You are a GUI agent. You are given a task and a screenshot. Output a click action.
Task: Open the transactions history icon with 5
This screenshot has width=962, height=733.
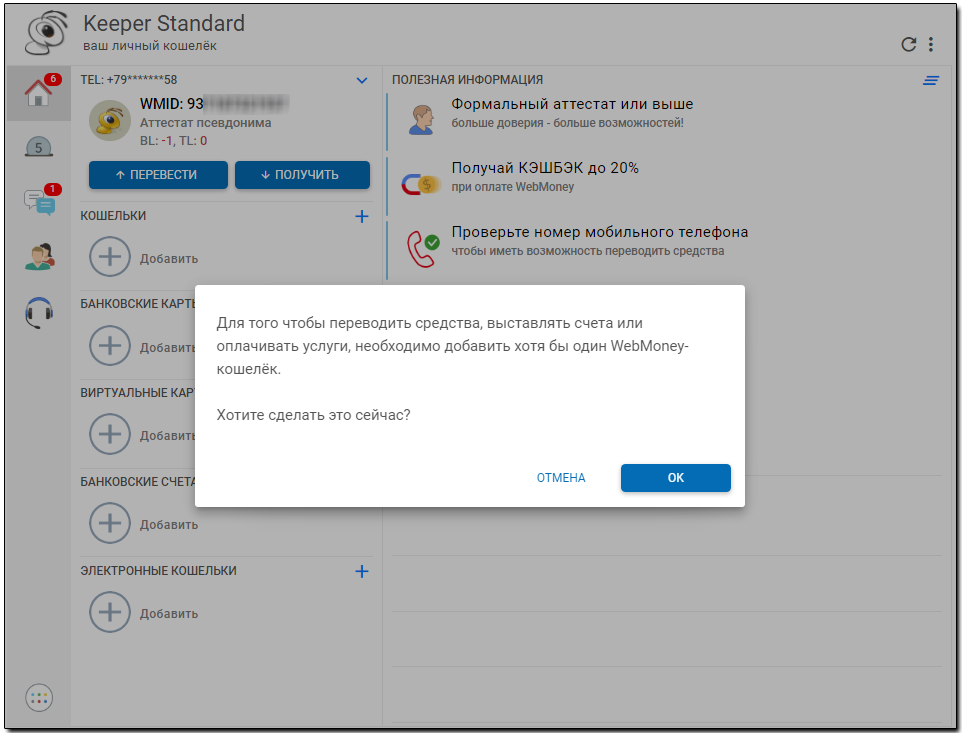[39, 147]
